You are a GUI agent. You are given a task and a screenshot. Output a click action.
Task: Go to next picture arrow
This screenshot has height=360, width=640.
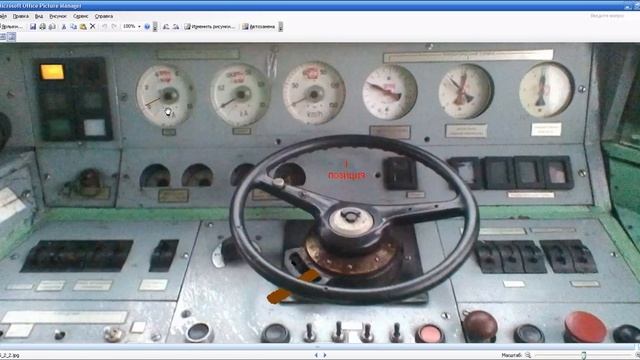click(x=325, y=355)
